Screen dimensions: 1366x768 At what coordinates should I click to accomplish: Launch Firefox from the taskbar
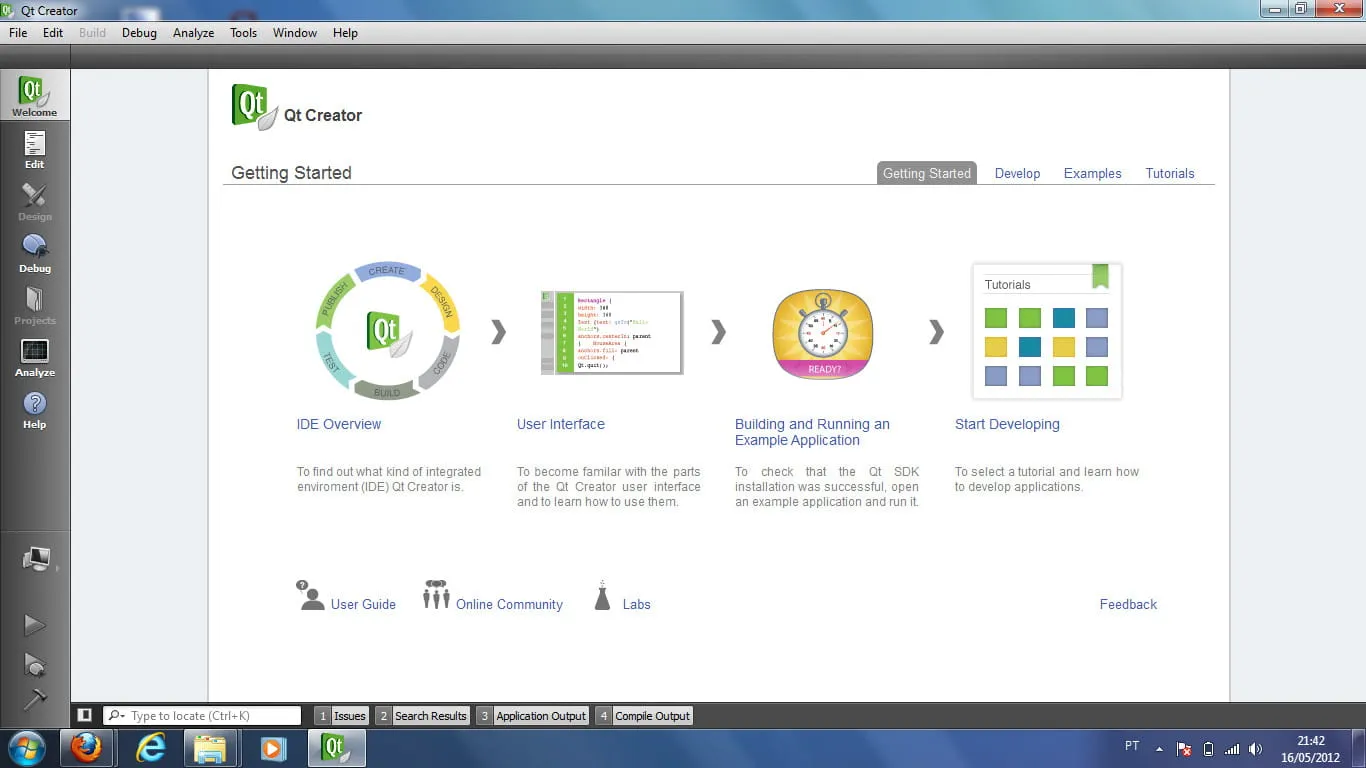tap(86, 748)
